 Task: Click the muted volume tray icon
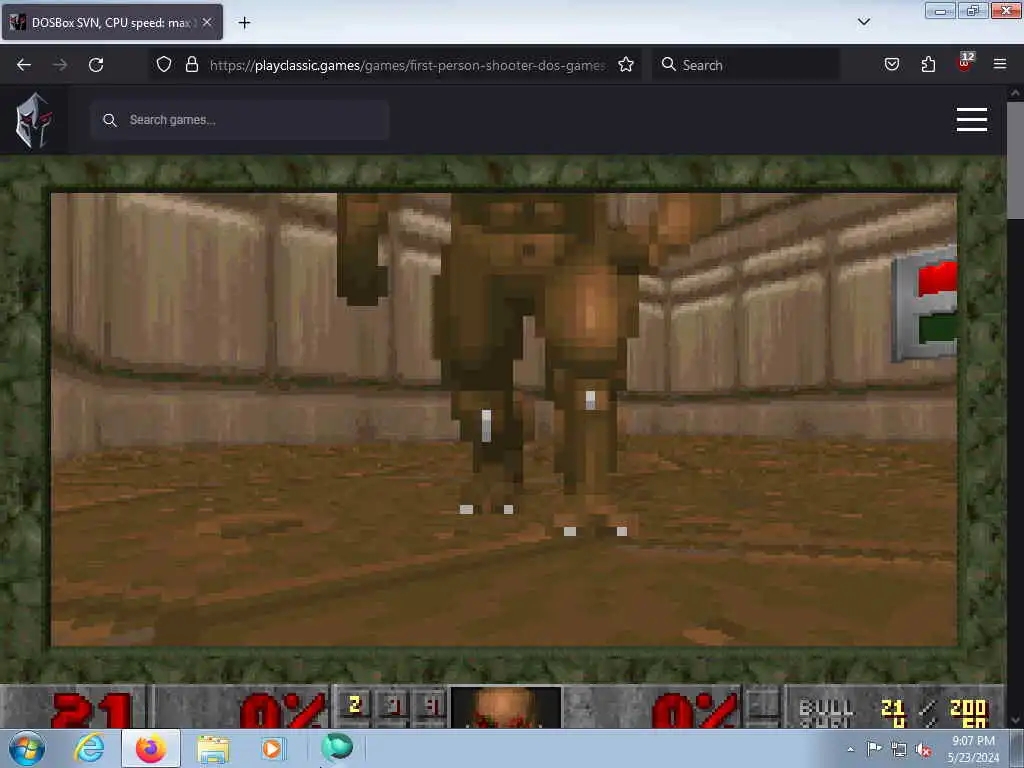[x=923, y=750]
